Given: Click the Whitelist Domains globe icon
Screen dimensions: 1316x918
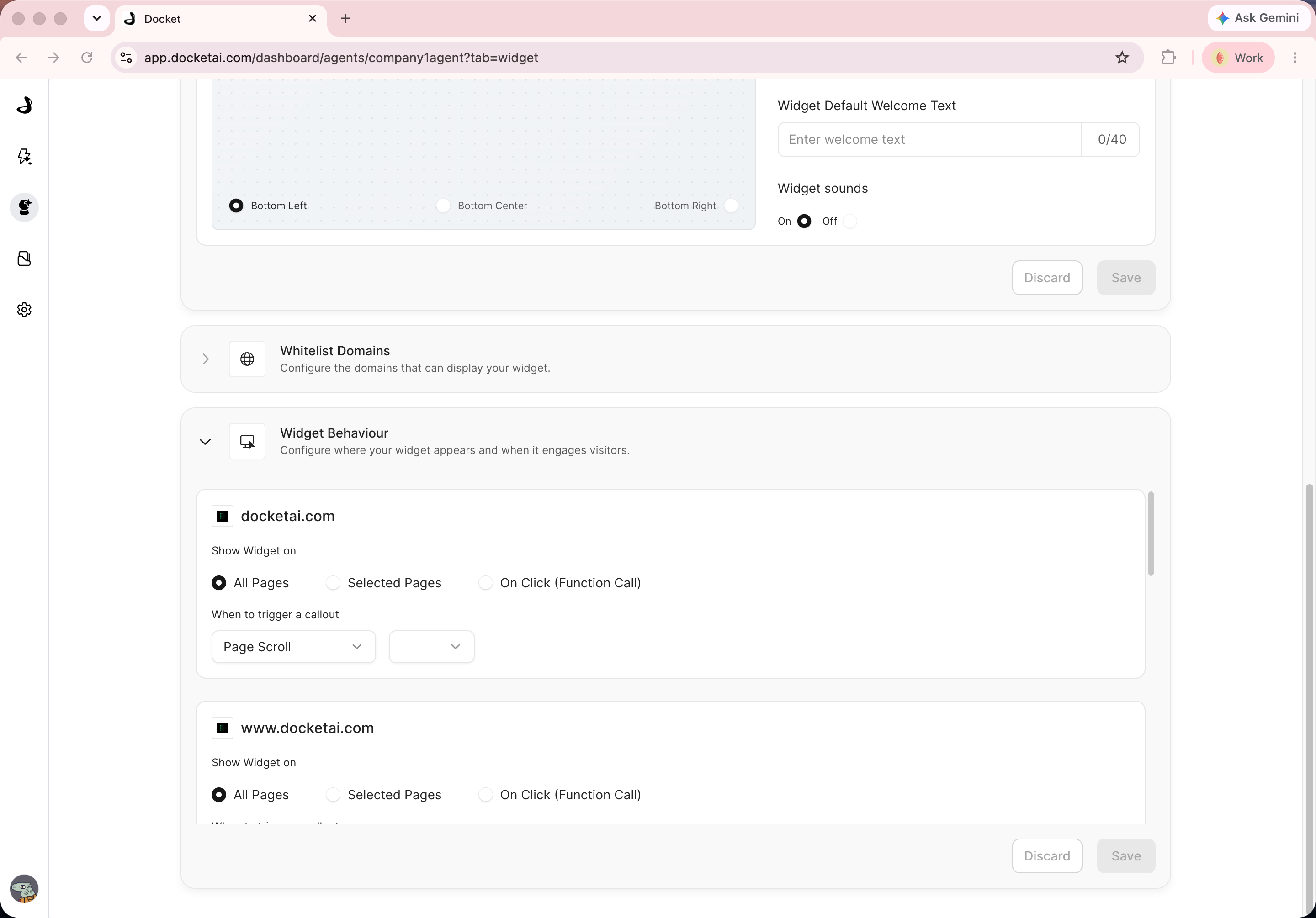Looking at the screenshot, I should pyautogui.click(x=247, y=359).
